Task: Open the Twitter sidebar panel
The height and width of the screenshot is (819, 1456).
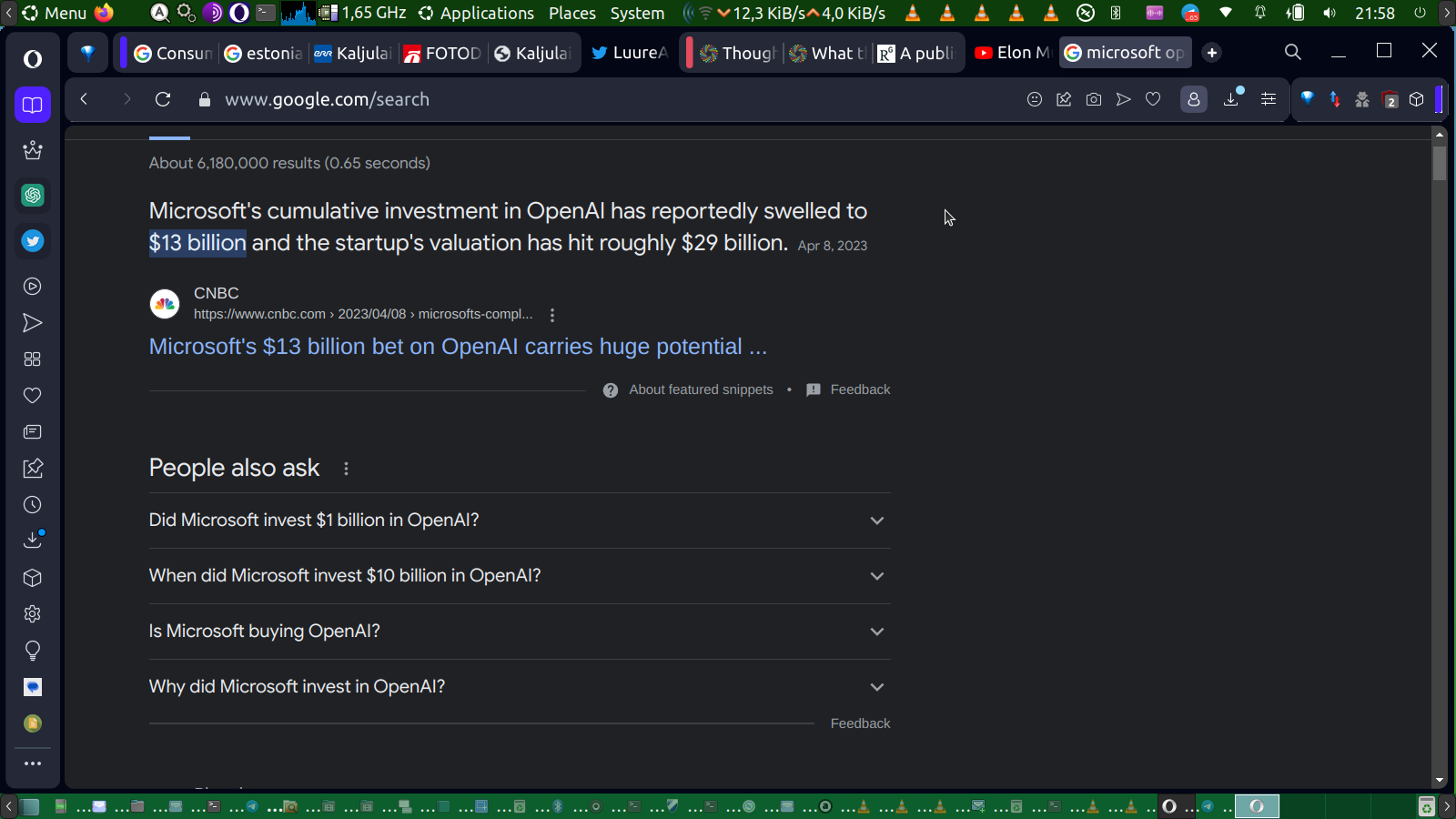Action: (x=33, y=241)
